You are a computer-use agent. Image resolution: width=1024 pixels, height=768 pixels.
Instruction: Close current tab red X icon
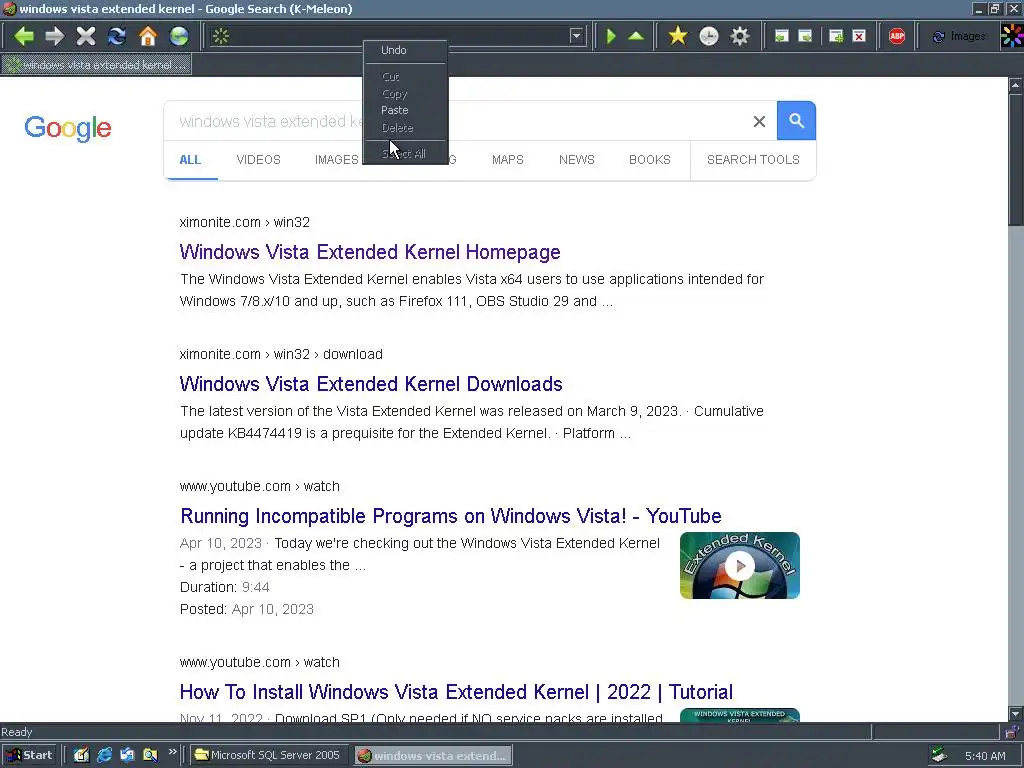click(859, 36)
